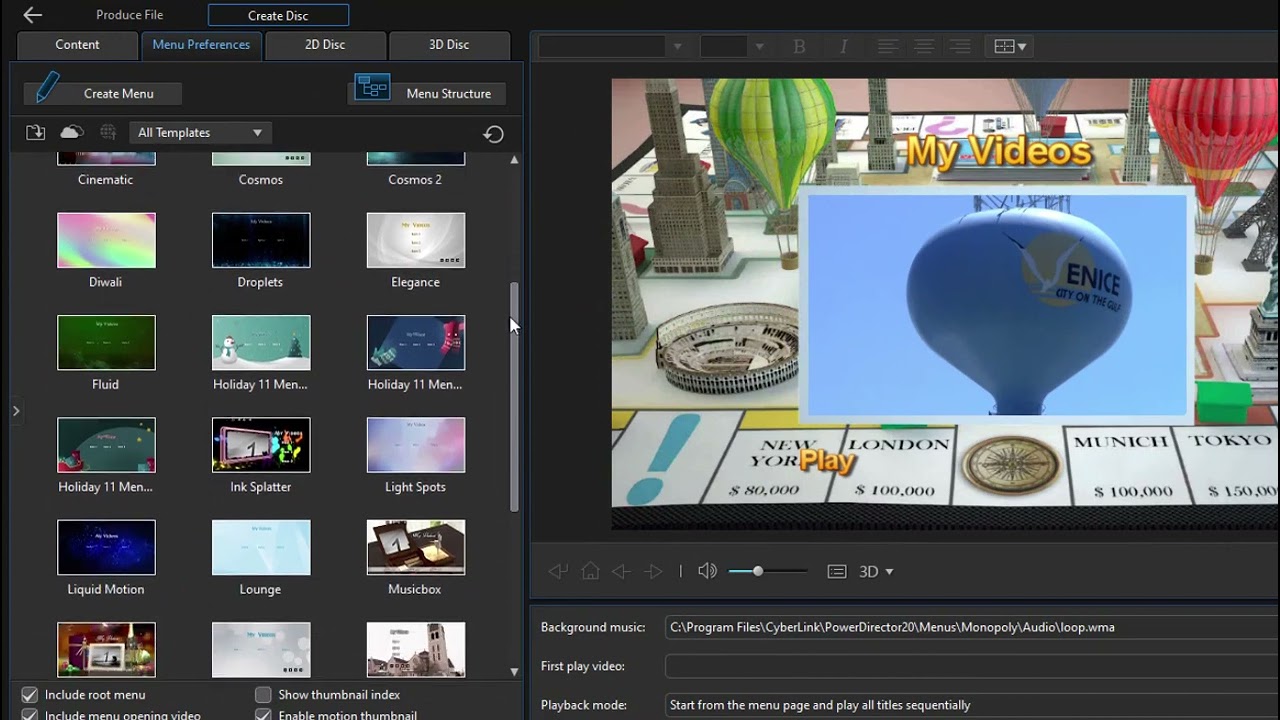Click the video thumbnail in menu preview
1280x720 pixels.
coord(997,304)
